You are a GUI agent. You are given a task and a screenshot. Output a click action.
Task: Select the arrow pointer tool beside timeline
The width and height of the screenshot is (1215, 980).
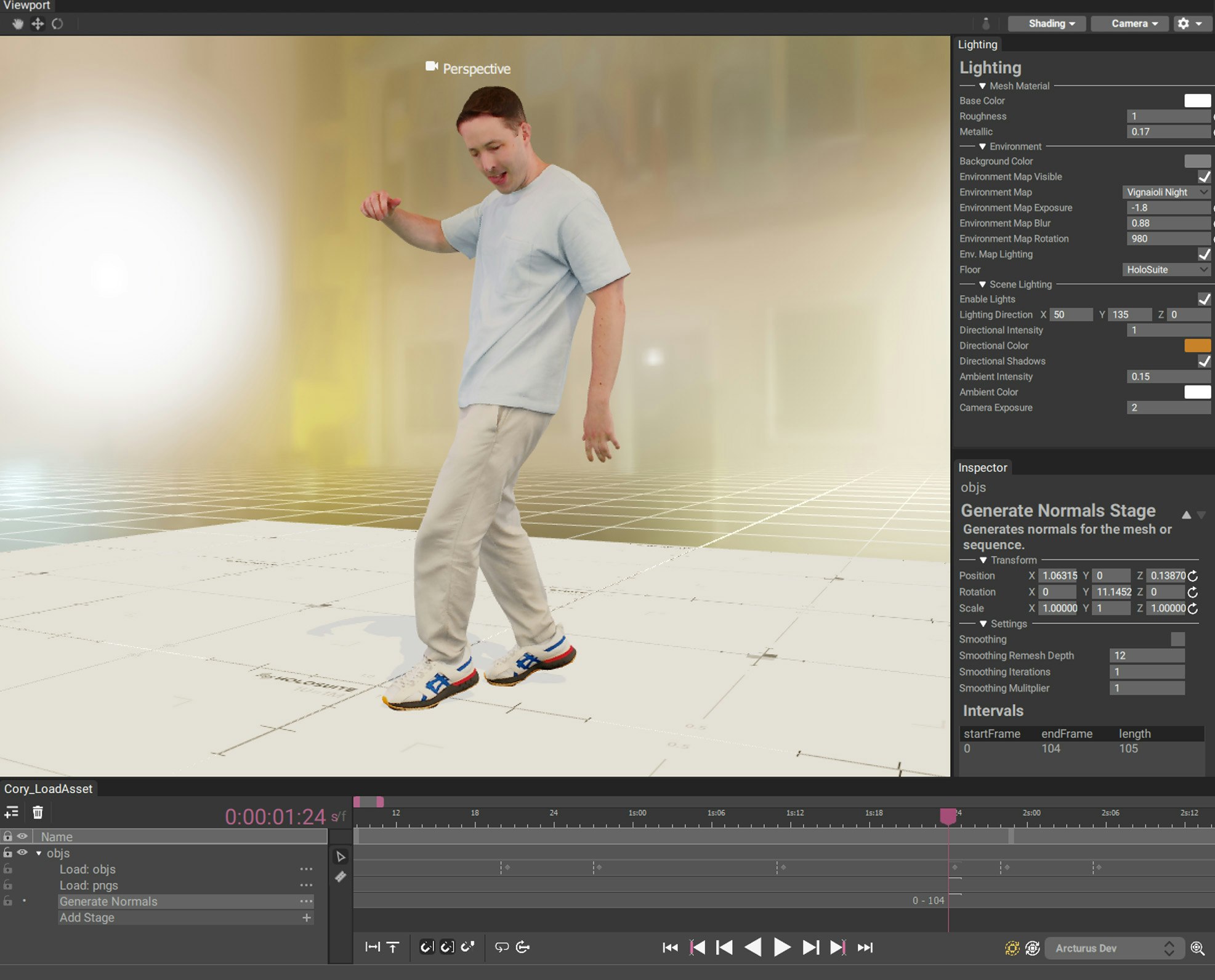[x=341, y=856]
